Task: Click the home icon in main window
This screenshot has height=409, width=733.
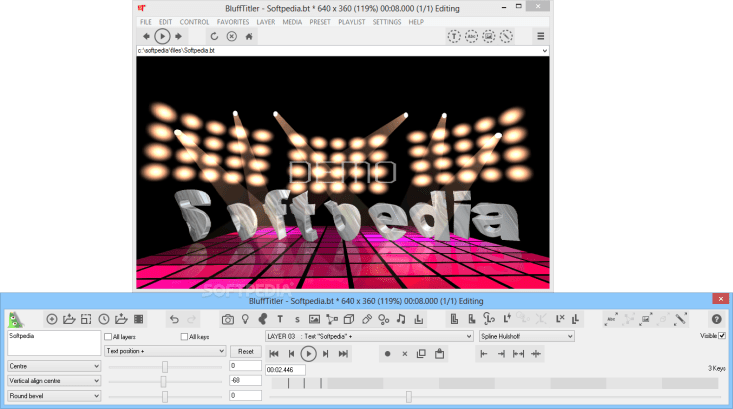Action: (x=249, y=36)
